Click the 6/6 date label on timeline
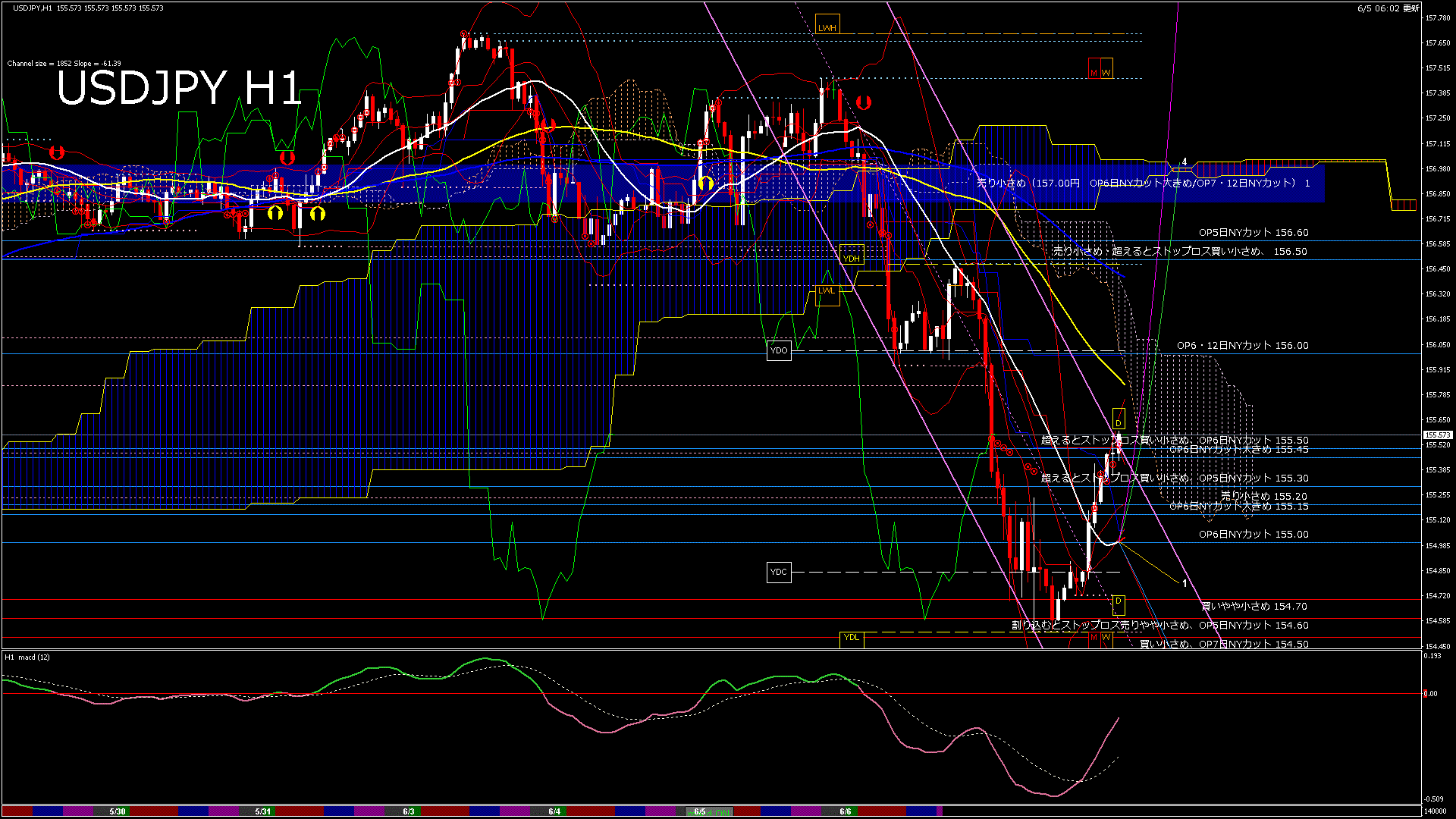This screenshot has height=819, width=1456. [x=846, y=811]
